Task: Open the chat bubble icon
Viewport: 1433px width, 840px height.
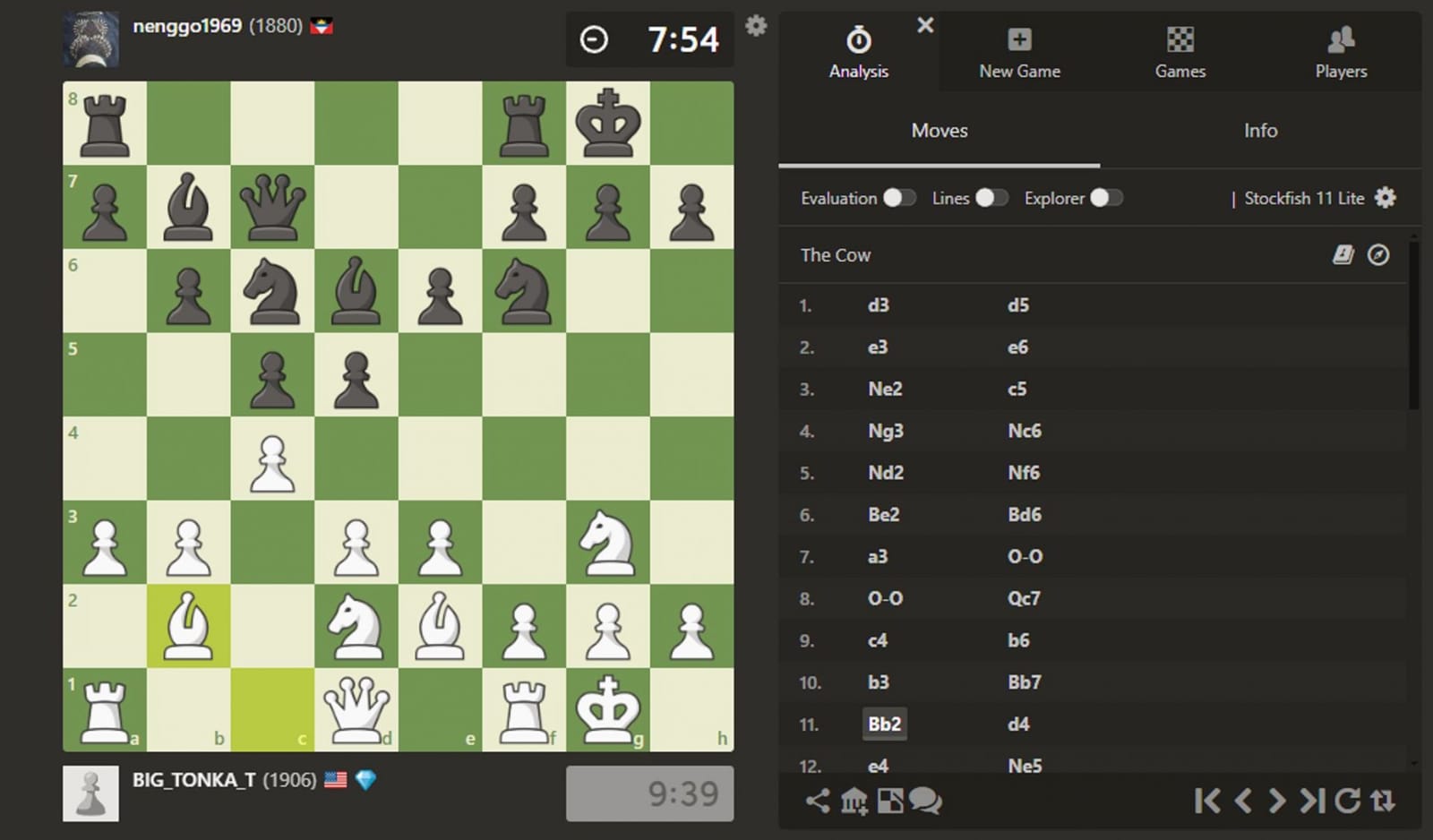Action: [x=928, y=802]
